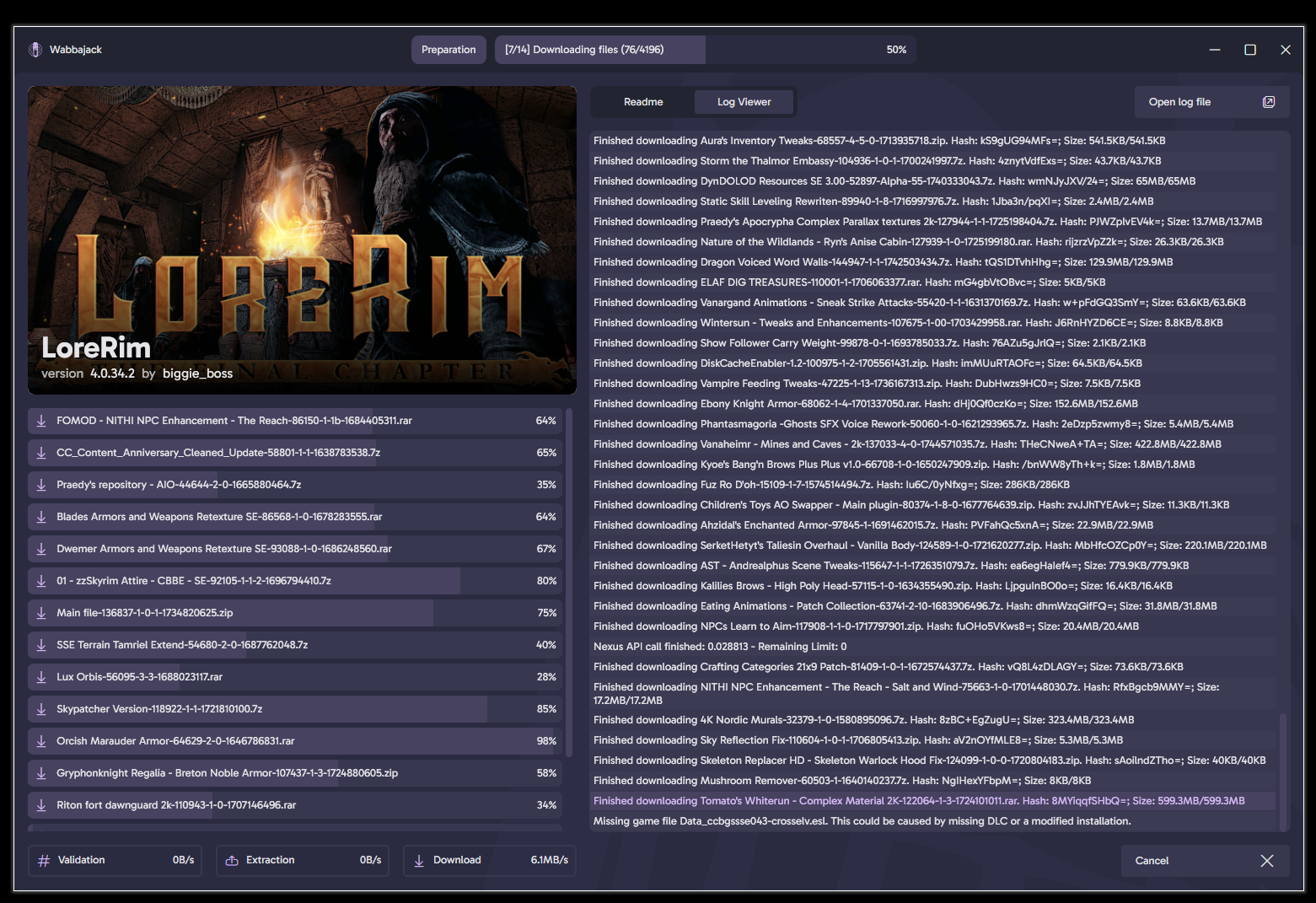Switch to the Log Viewer tab
Image resolution: width=1316 pixels, height=903 pixels.
click(744, 102)
